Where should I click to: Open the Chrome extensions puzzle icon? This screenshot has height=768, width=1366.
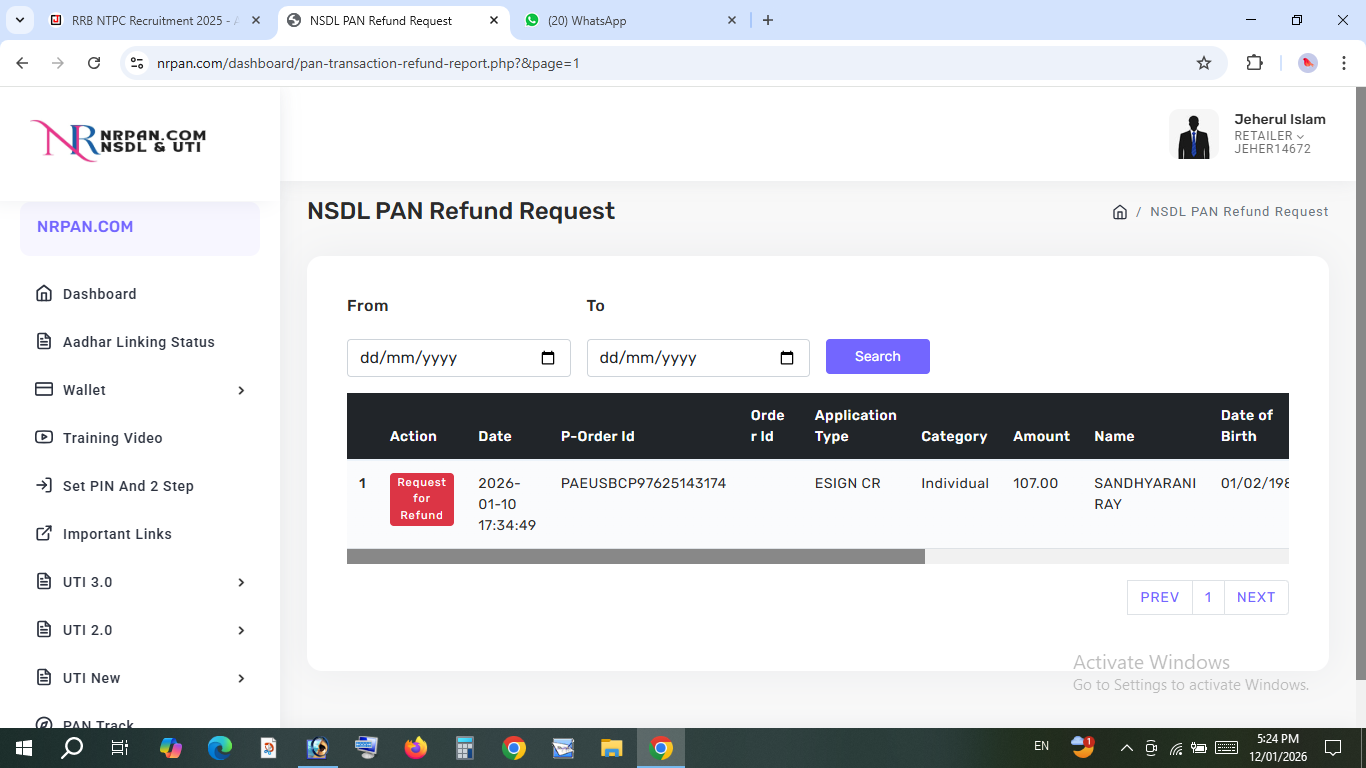[1254, 63]
